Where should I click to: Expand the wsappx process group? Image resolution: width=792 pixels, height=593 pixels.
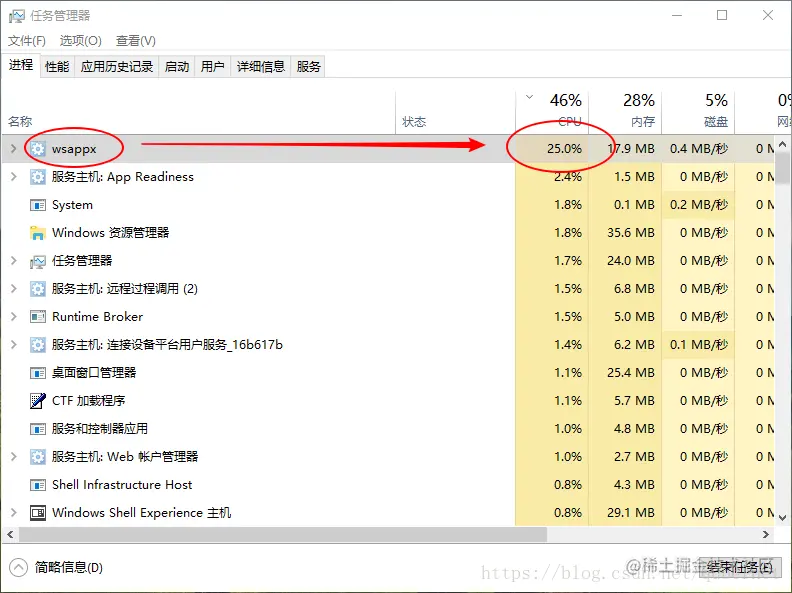tap(14, 149)
